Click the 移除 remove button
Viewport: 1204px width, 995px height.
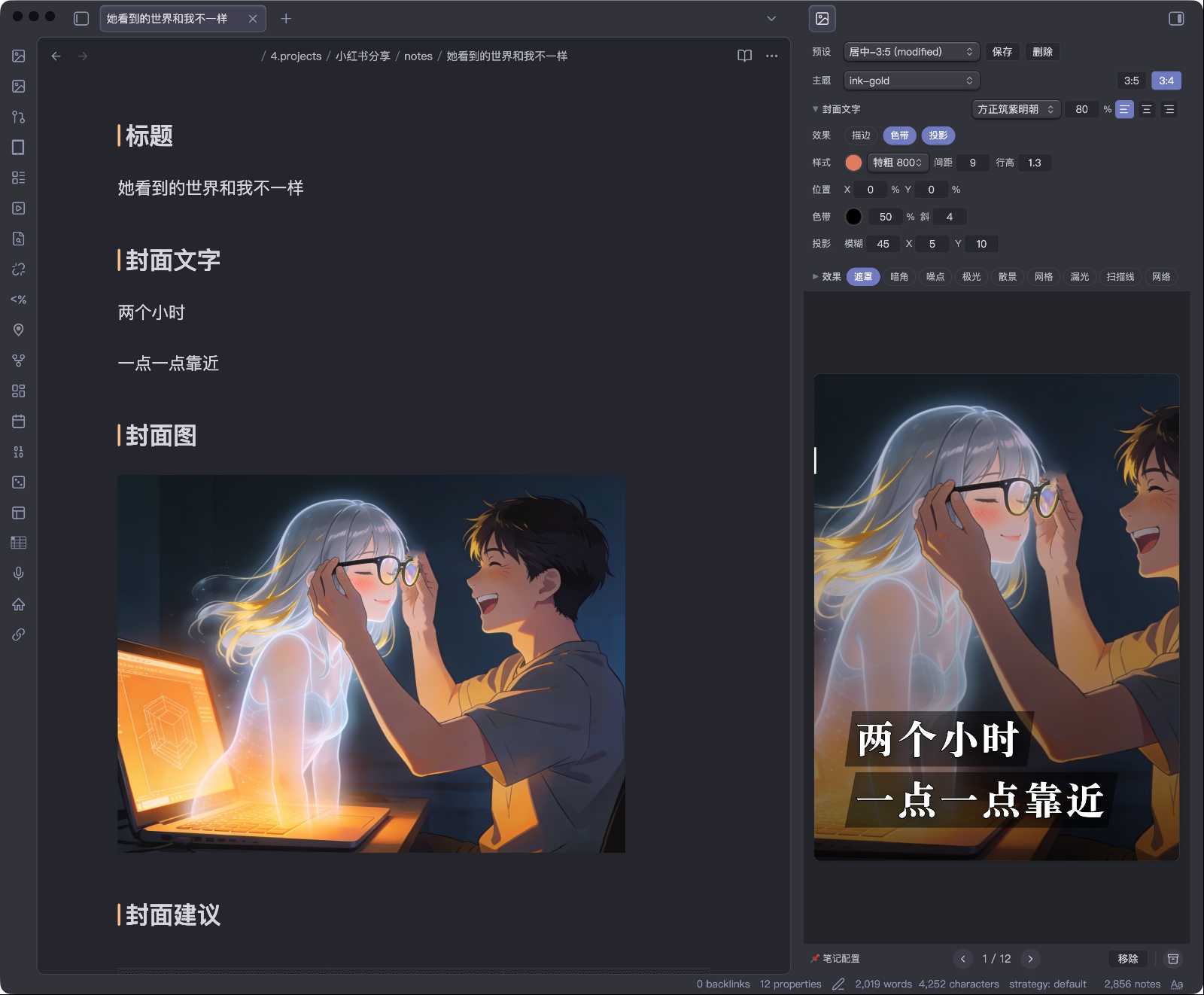[x=1128, y=959]
